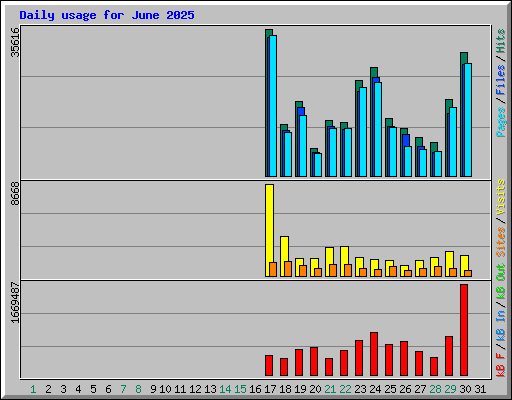Click the red kB bar for day 17

pyautogui.click(x=269, y=366)
